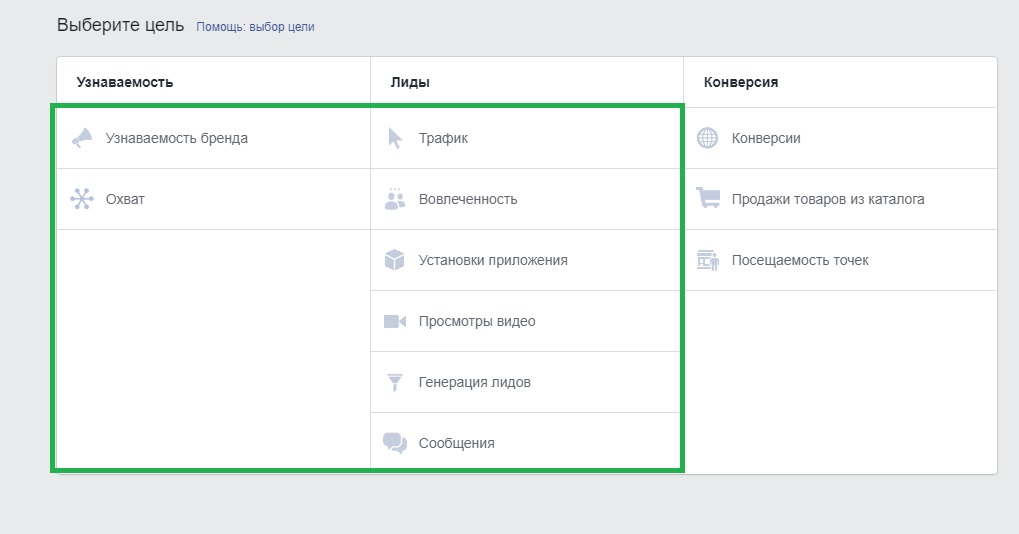
Task: Click the storefront icon beside Посещаемость точек
Action: pyautogui.click(x=708, y=260)
